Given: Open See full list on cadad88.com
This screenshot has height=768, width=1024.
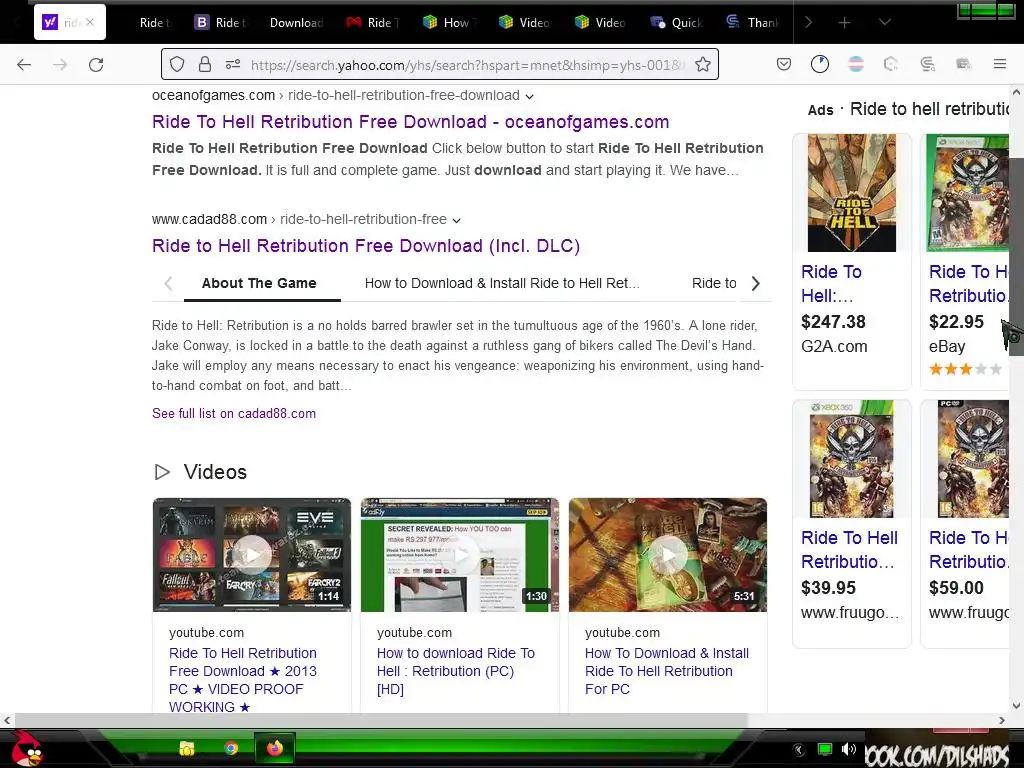Looking at the screenshot, I should [234, 413].
